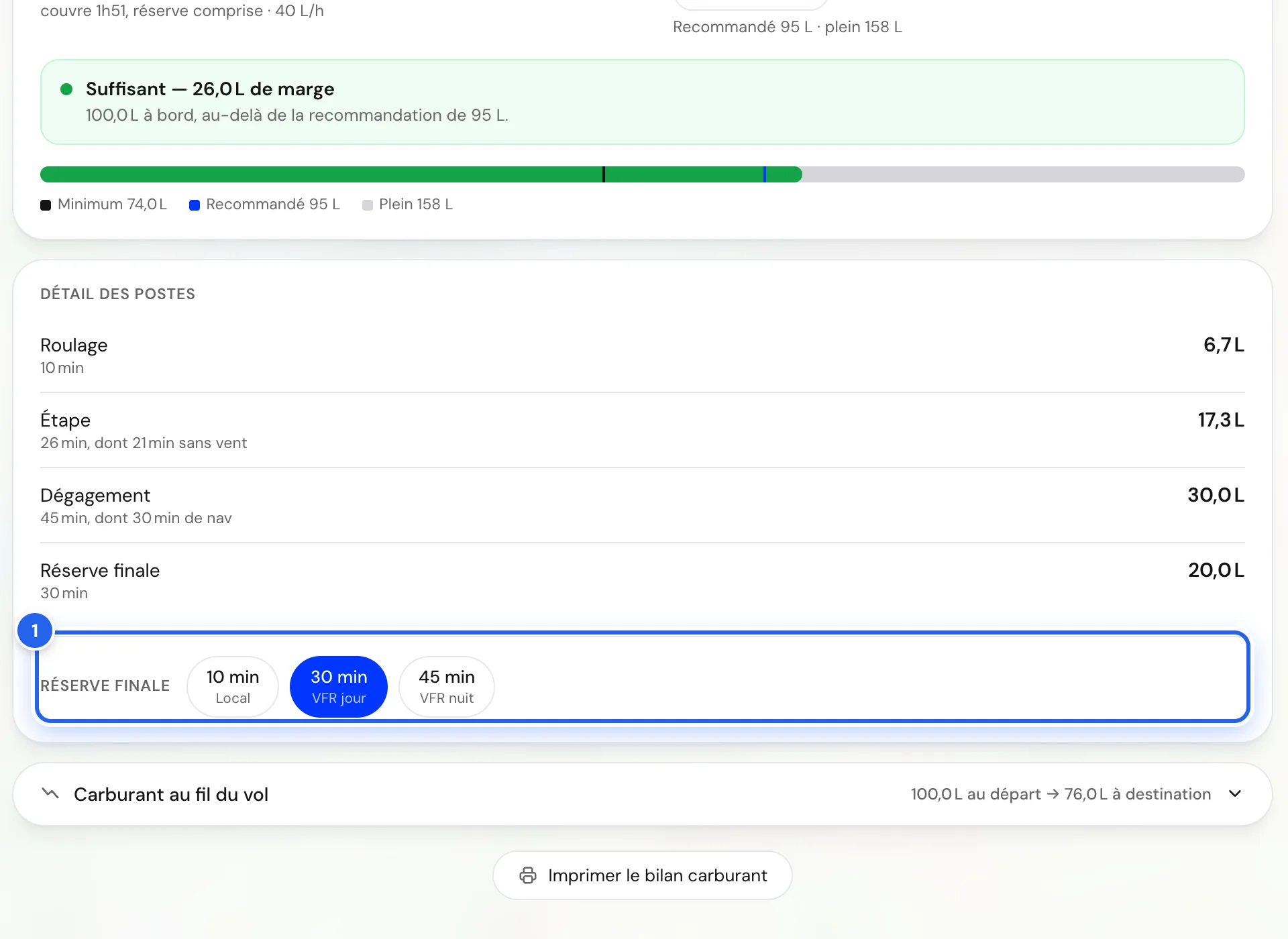Click the heading 'Suffisant — 26,0 L de marge'
This screenshot has width=1288, height=939.
click(210, 89)
